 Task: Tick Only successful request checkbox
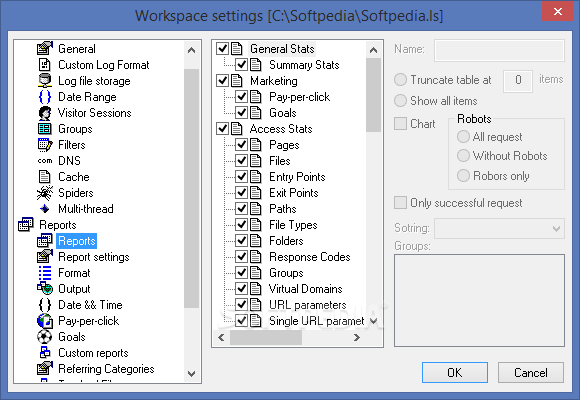coord(400,203)
